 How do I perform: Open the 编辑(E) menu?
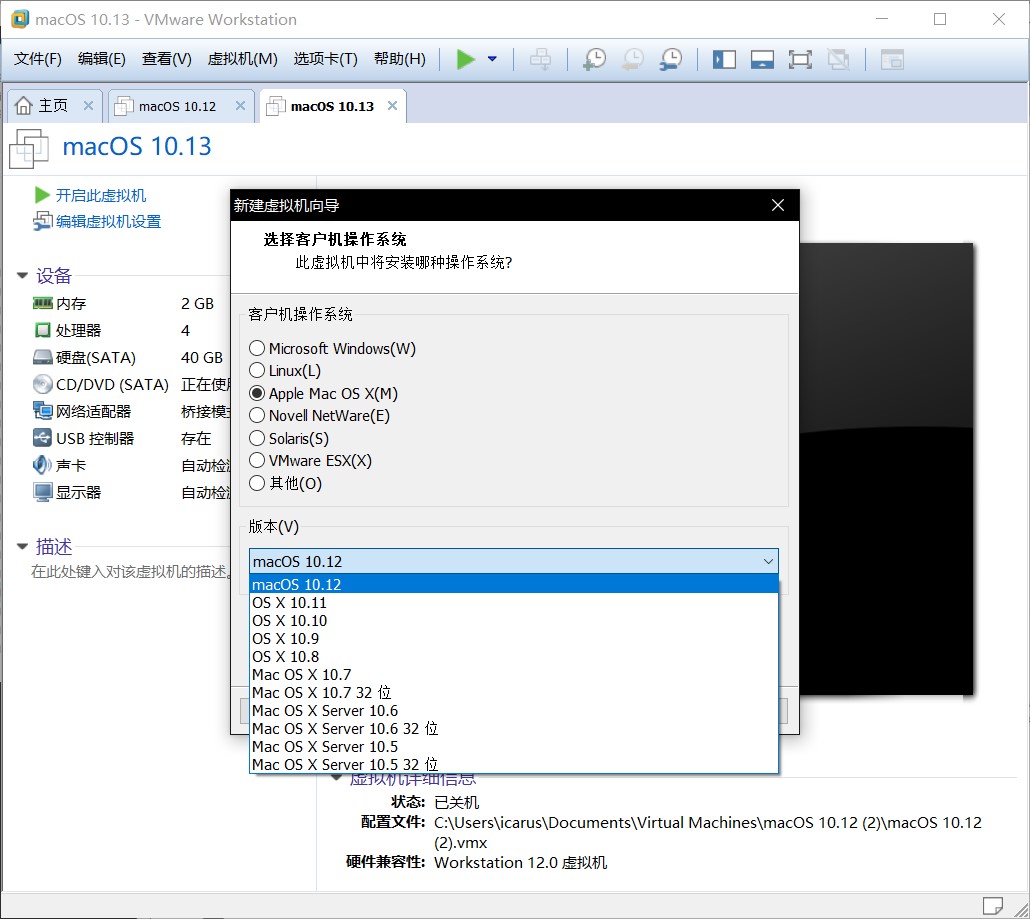(x=101, y=59)
